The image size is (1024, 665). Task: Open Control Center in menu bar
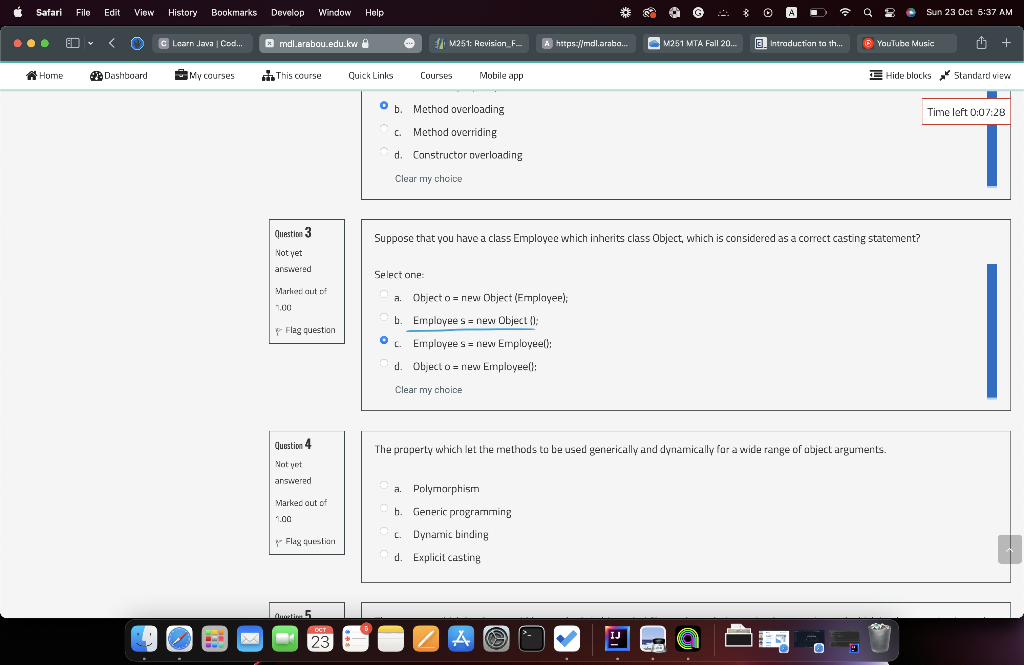point(889,12)
